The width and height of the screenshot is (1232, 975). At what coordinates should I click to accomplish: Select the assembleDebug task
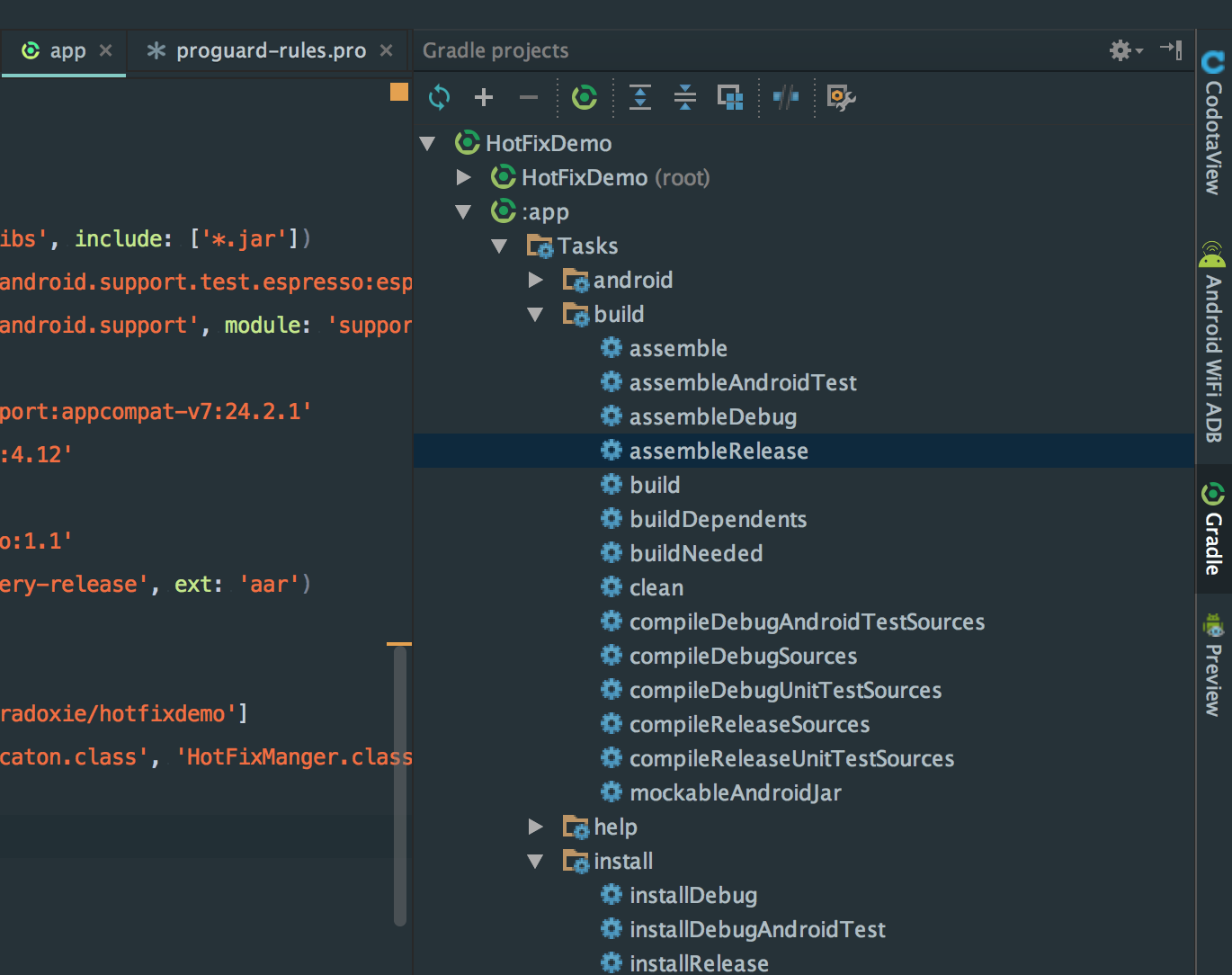(712, 417)
